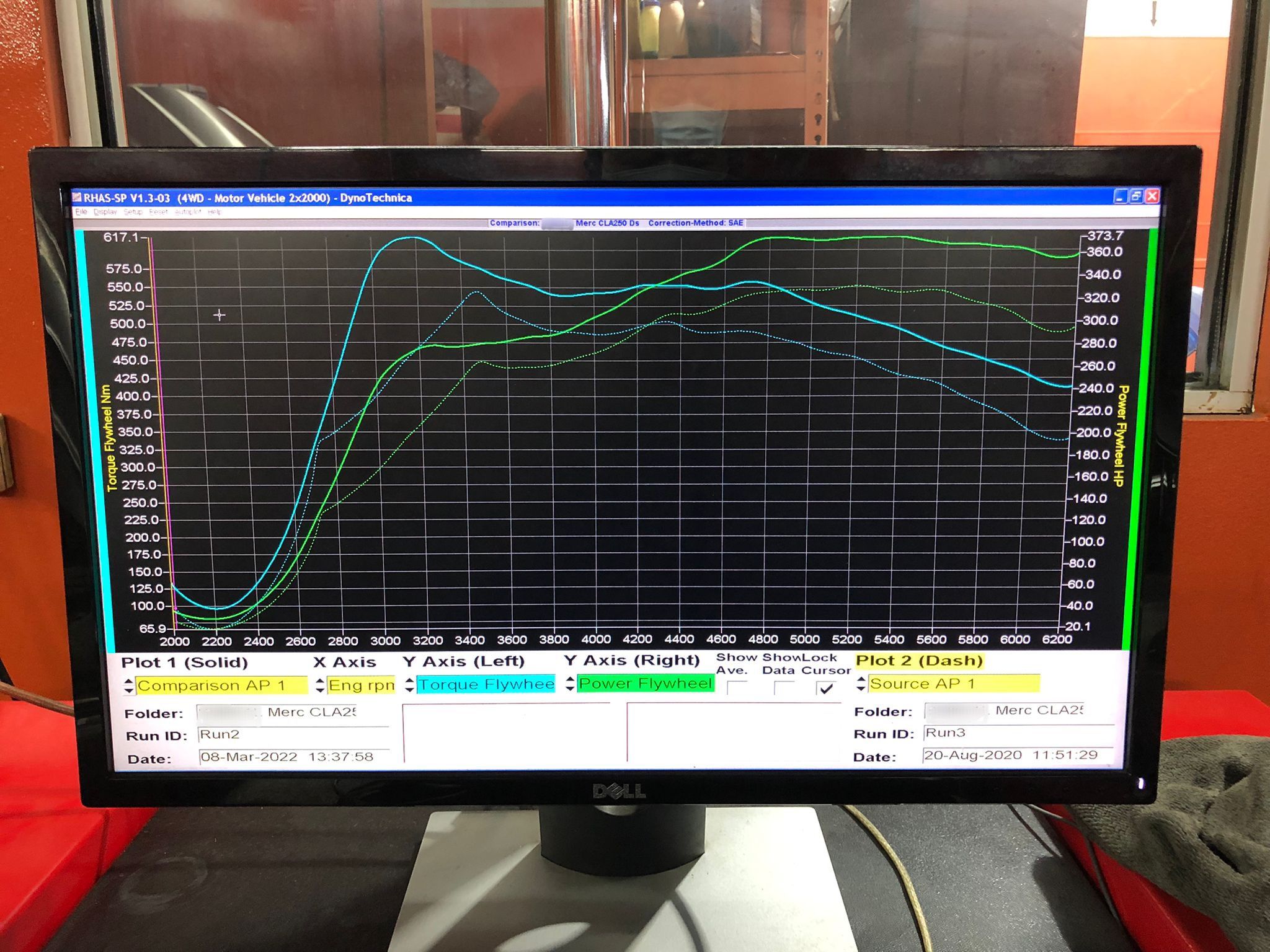This screenshot has width=1270, height=952.
Task: Open the Power Flywheel right axis selector
Action: click(x=645, y=684)
